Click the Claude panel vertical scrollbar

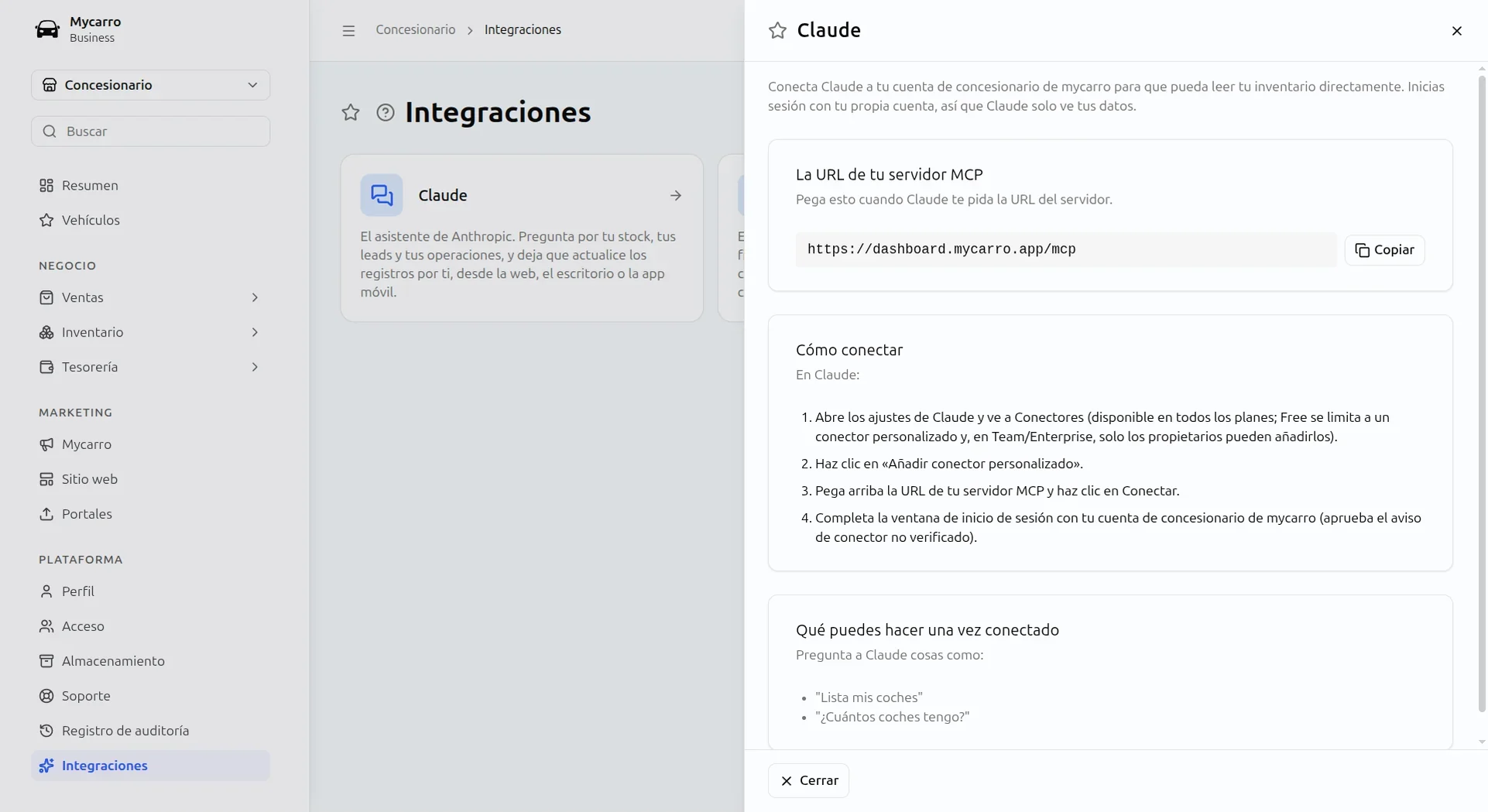1482,394
